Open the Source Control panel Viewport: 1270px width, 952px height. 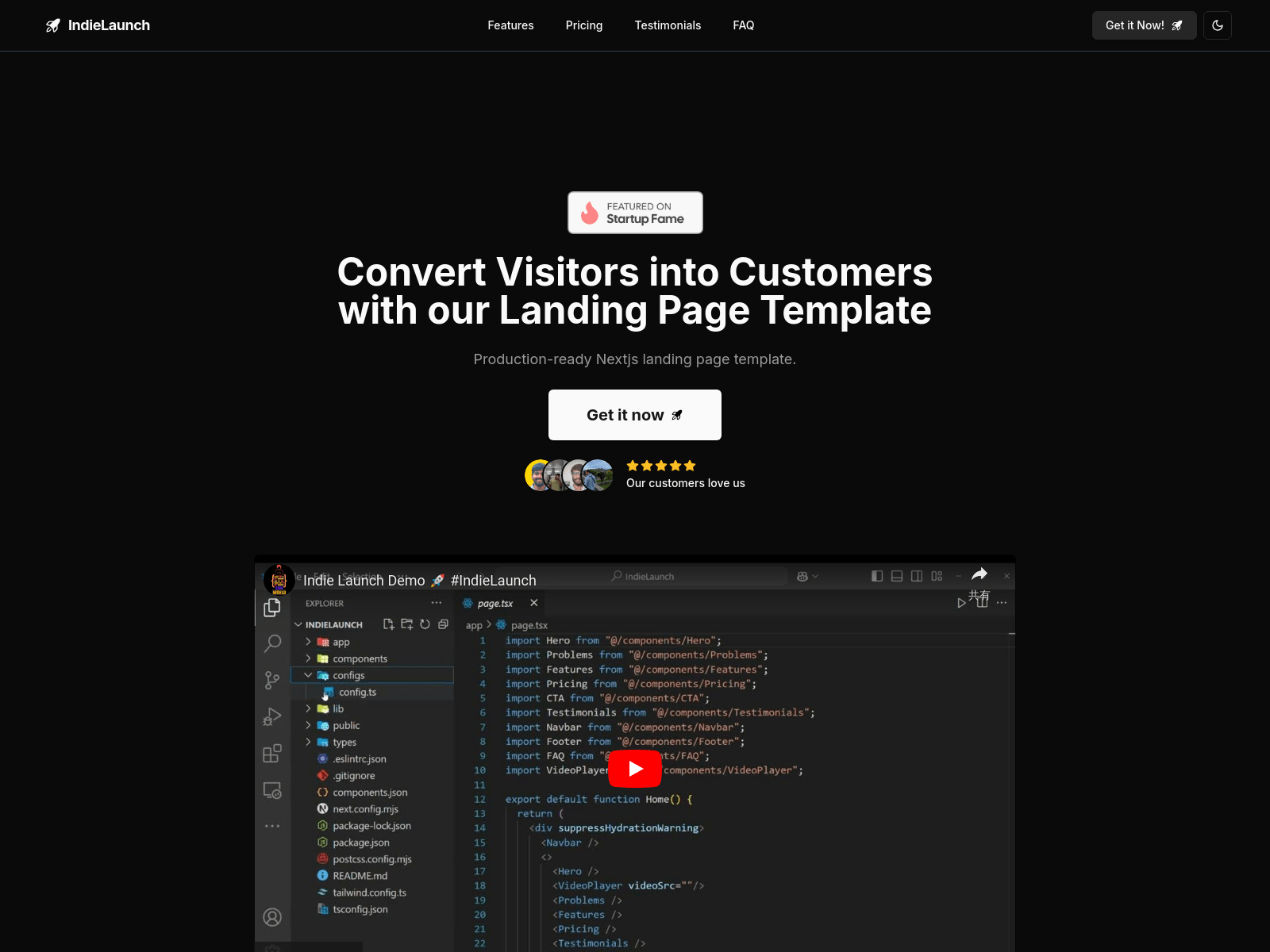click(x=272, y=680)
